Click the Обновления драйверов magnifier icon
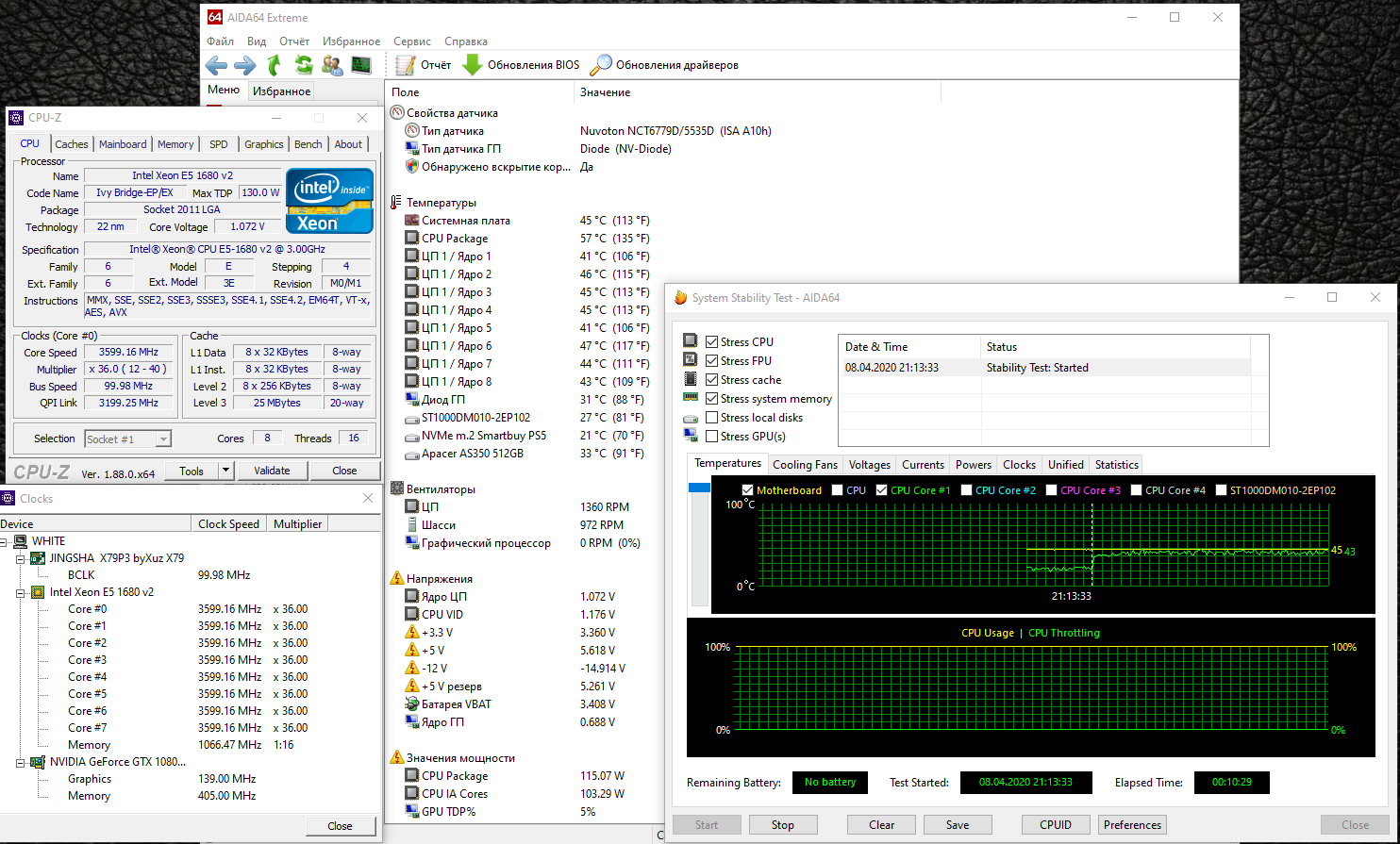The image size is (1400, 844). [x=601, y=65]
